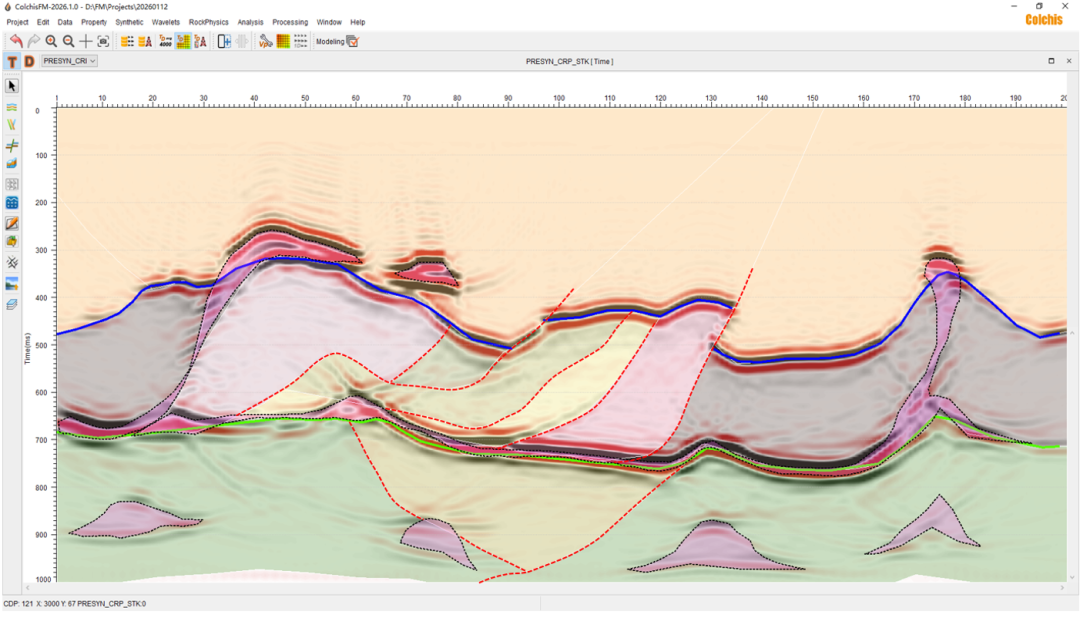
Task: Click the fit-to-window zoom icon
Action: pos(103,41)
